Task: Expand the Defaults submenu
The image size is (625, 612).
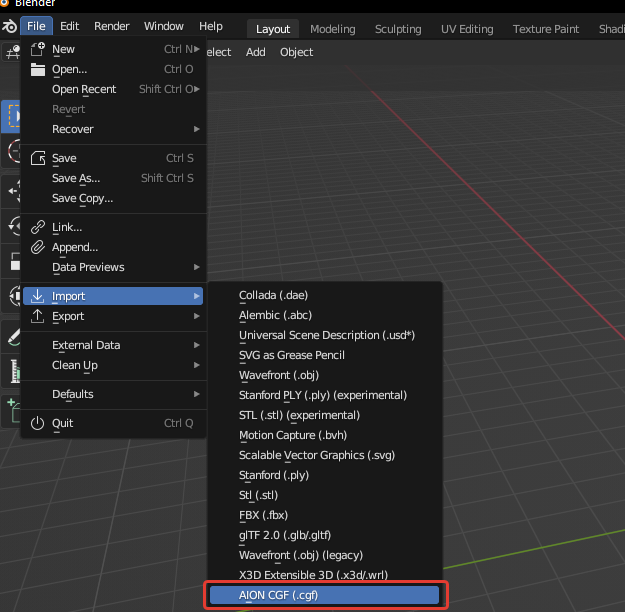Action: click(114, 394)
